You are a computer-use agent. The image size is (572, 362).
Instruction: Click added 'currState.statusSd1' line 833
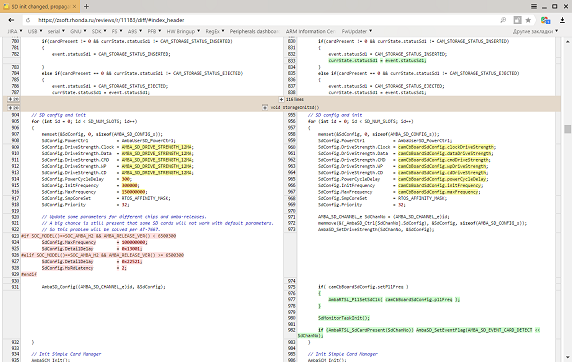377,61
